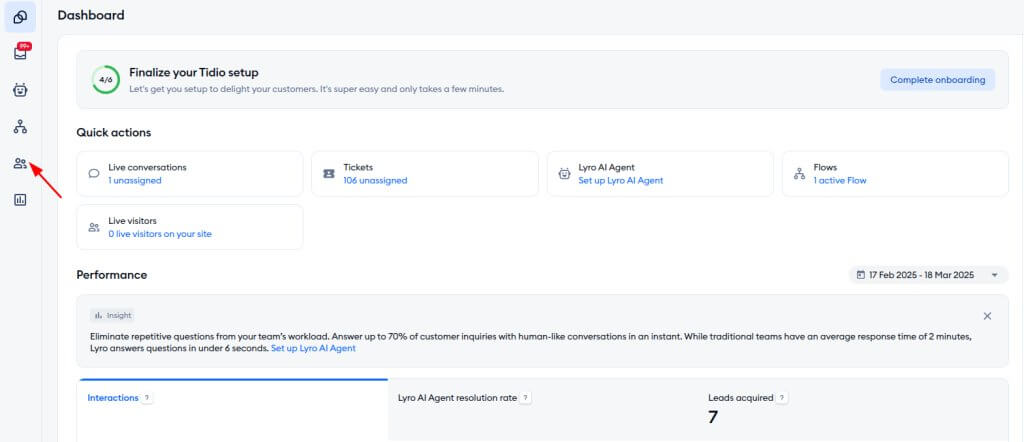Open the Customers people sidebar icon
The width and height of the screenshot is (1024, 442).
click(x=20, y=163)
